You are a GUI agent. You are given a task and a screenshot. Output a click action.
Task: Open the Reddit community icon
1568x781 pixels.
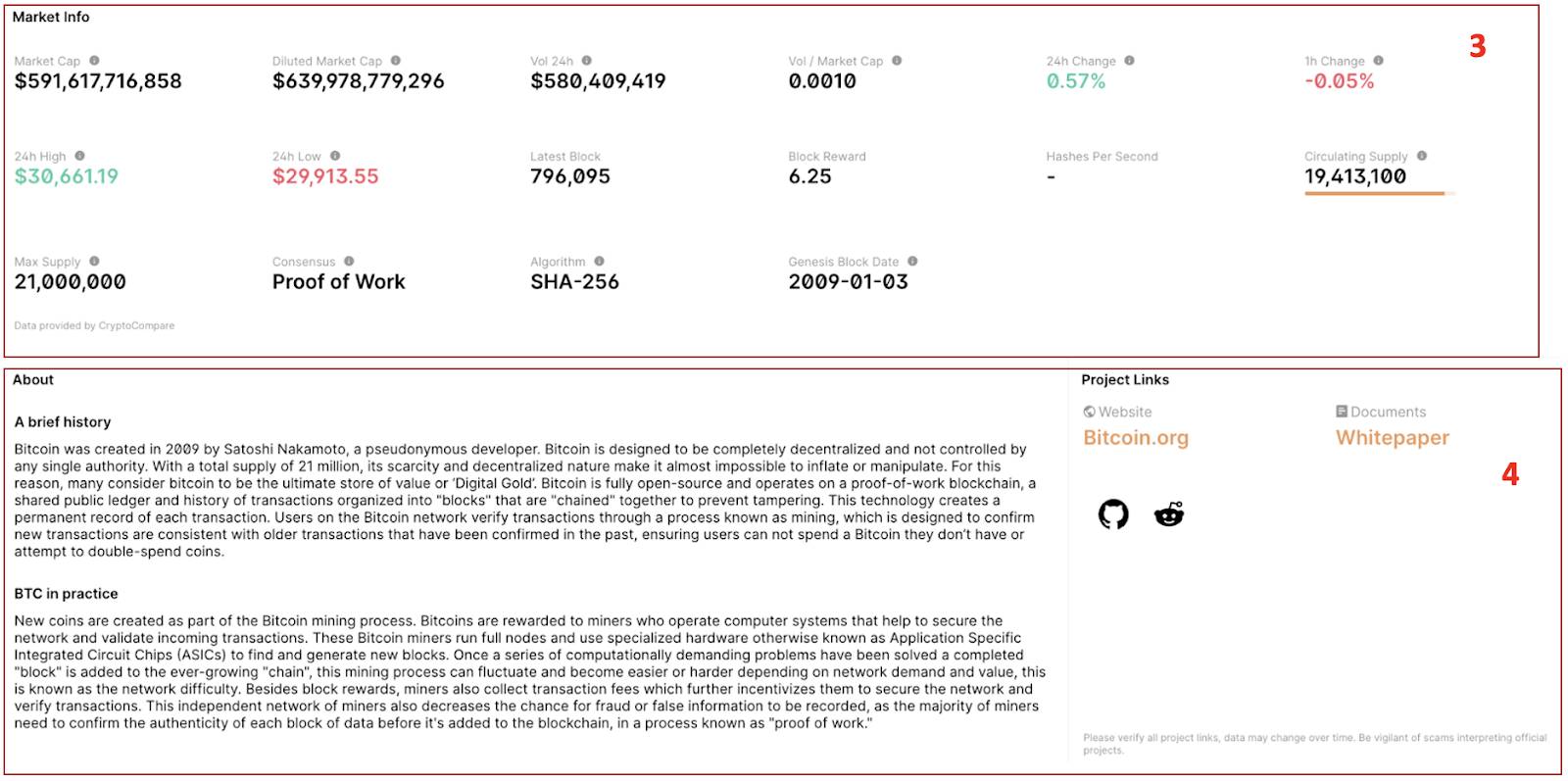[1169, 513]
